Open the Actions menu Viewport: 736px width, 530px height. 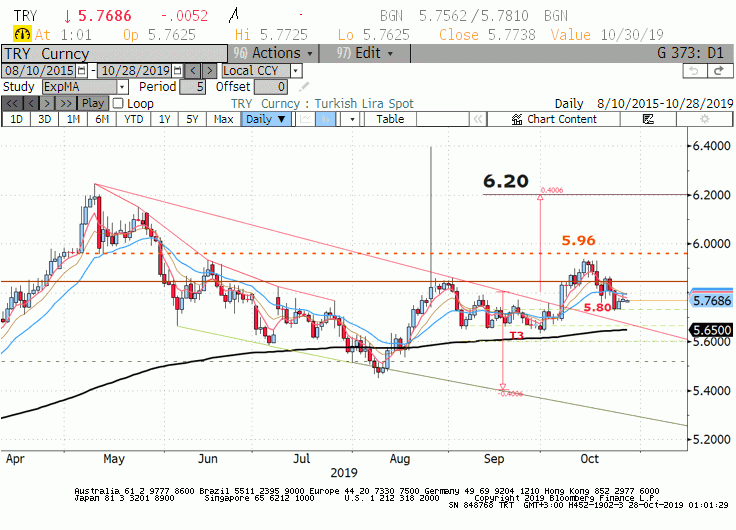273,54
